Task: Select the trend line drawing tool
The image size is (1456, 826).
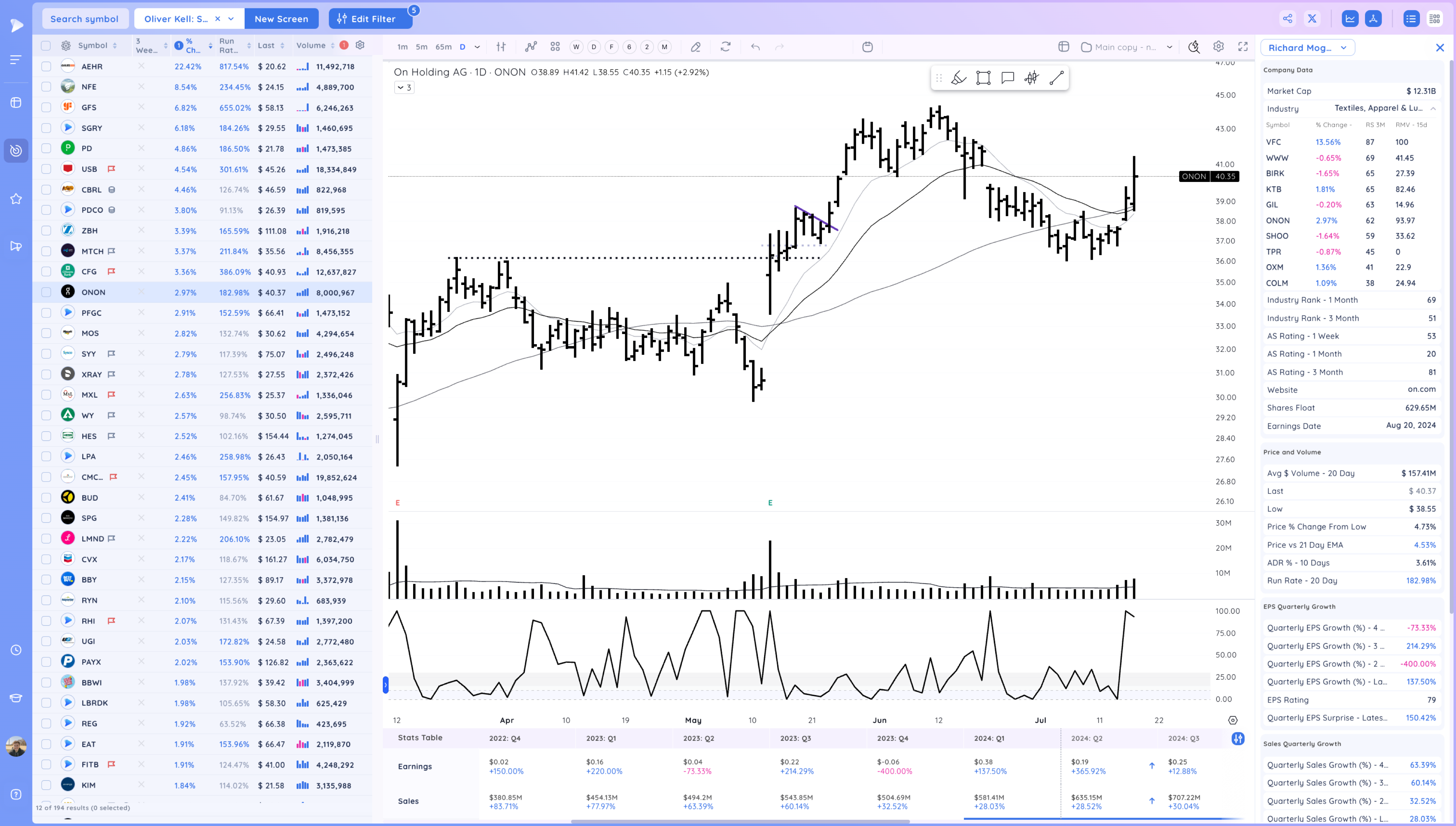Action: (x=1056, y=78)
